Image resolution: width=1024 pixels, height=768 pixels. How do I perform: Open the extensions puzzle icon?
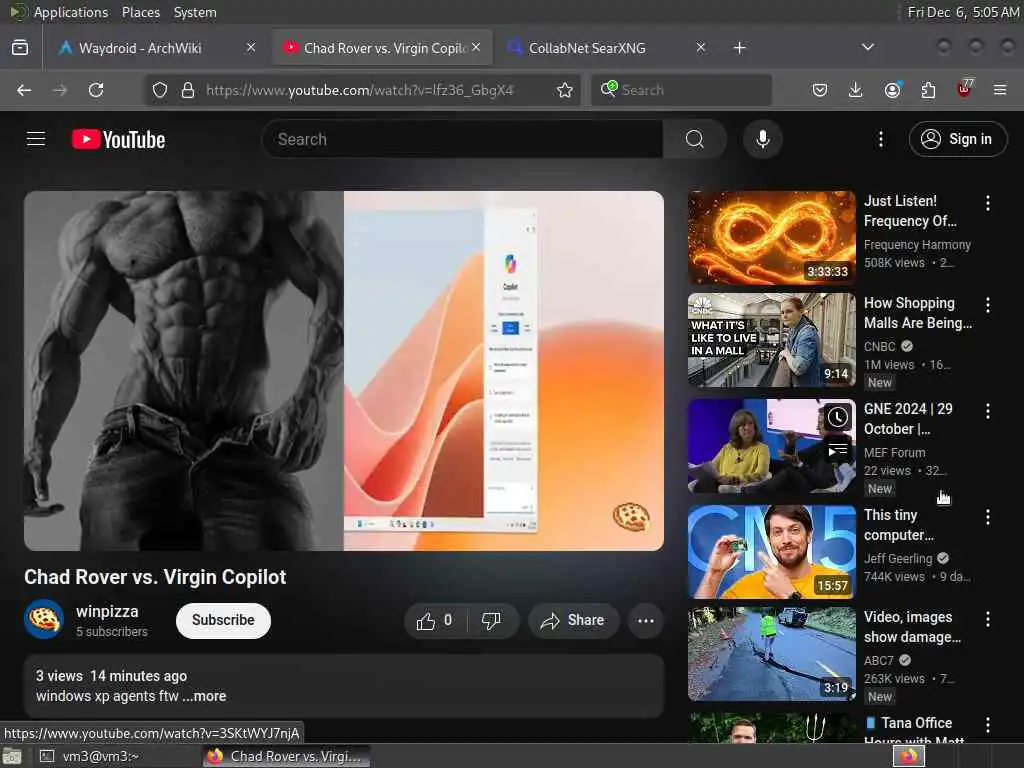(928, 90)
